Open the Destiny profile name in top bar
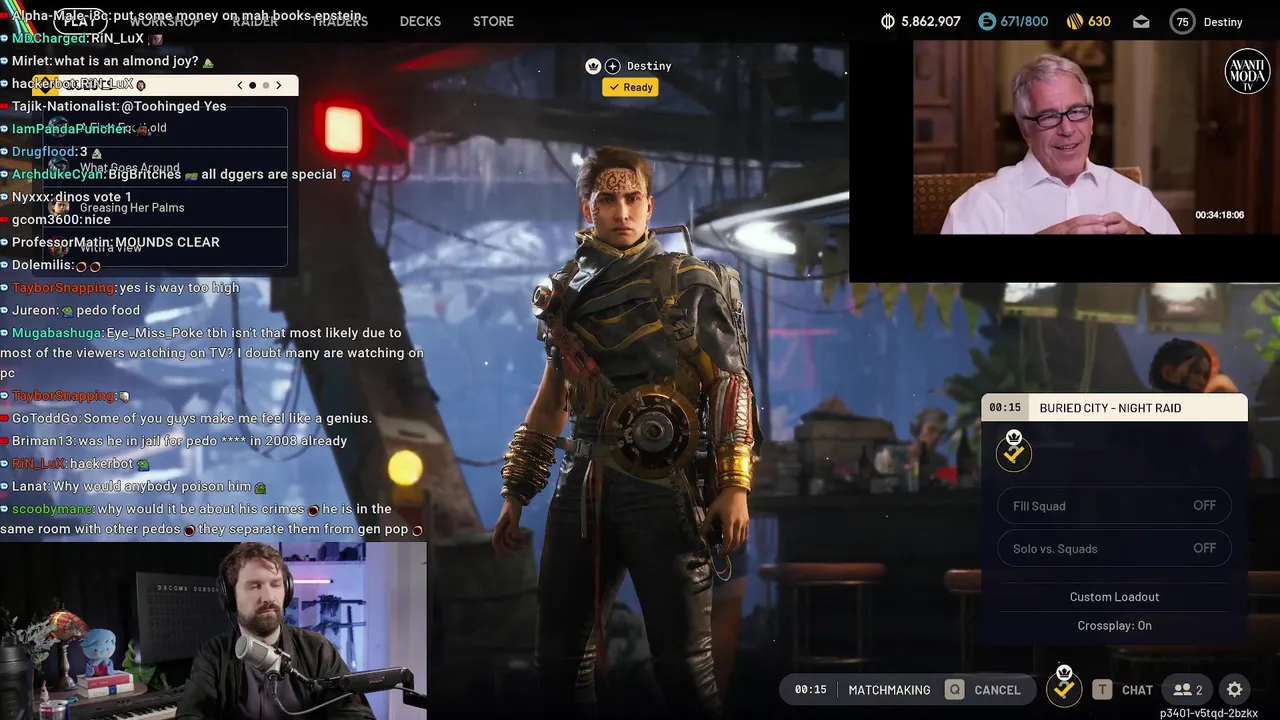Viewport: 1280px width, 720px height. (x=1223, y=21)
